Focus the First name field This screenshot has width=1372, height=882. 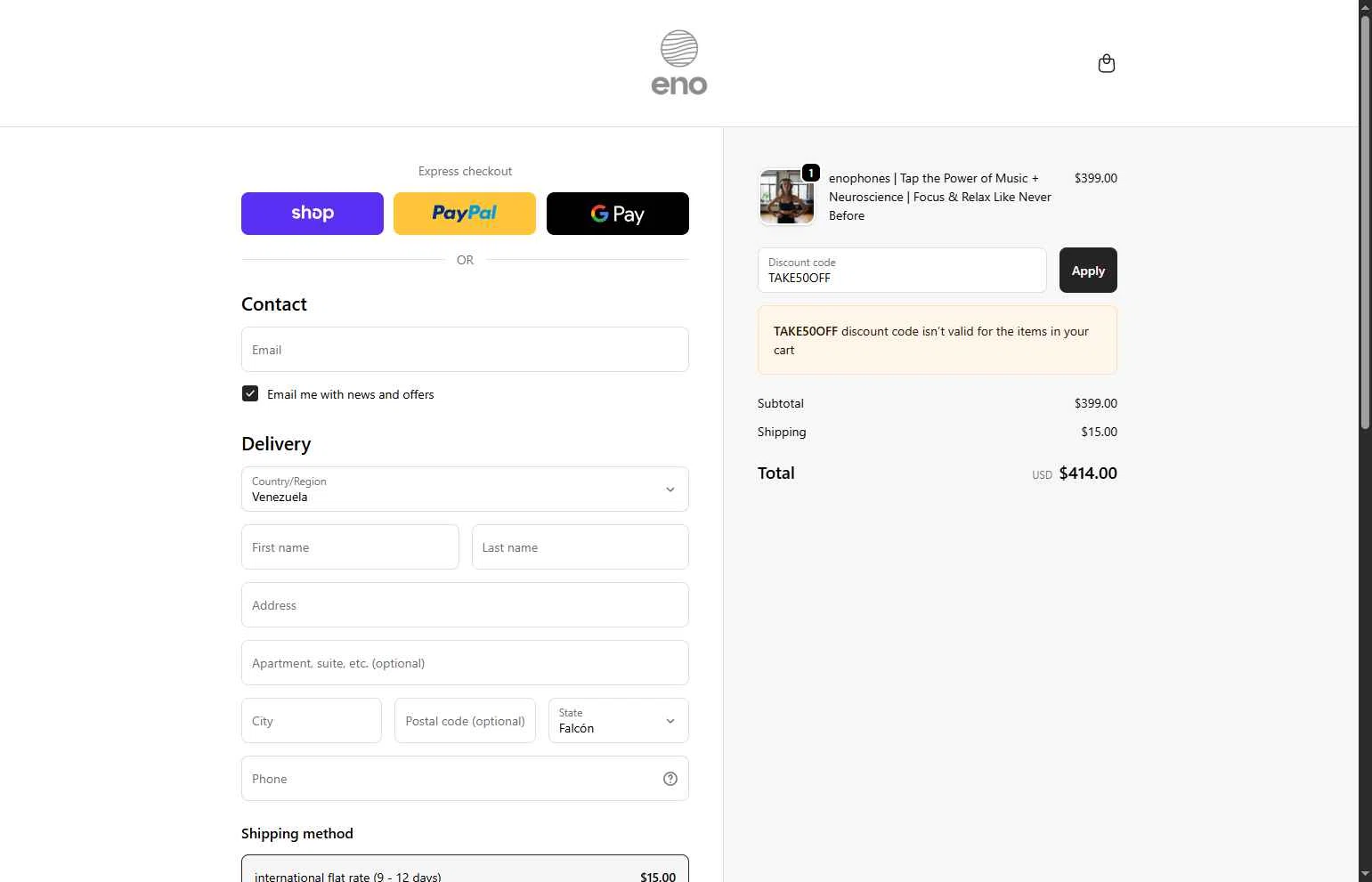[350, 547]
